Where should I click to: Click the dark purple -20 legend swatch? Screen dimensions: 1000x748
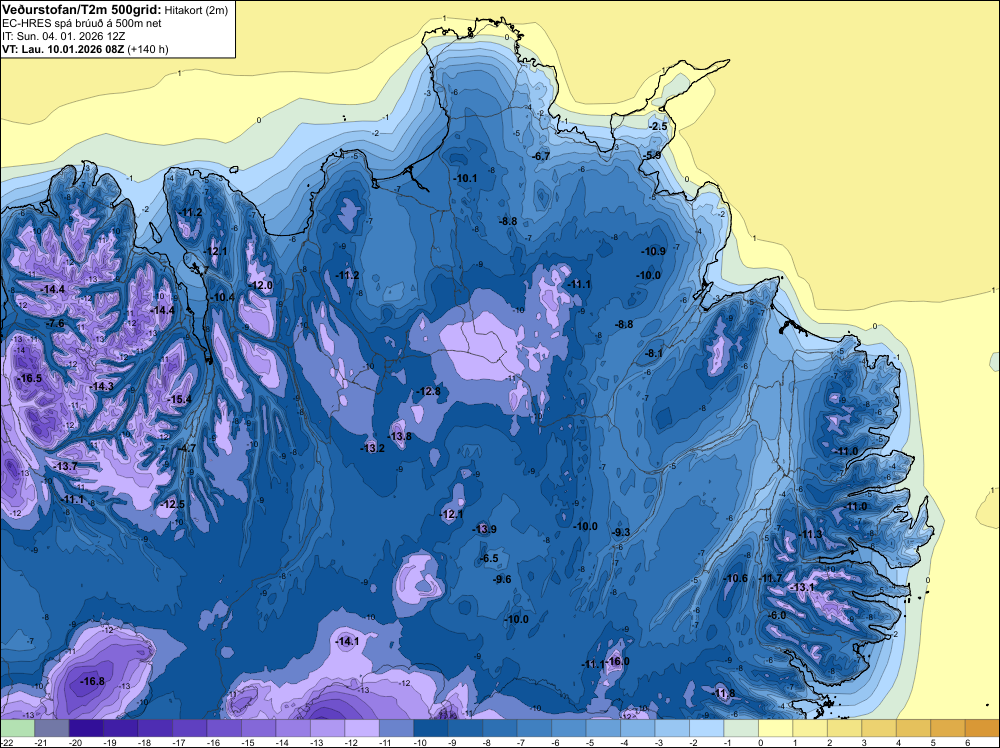pos(86,728)
